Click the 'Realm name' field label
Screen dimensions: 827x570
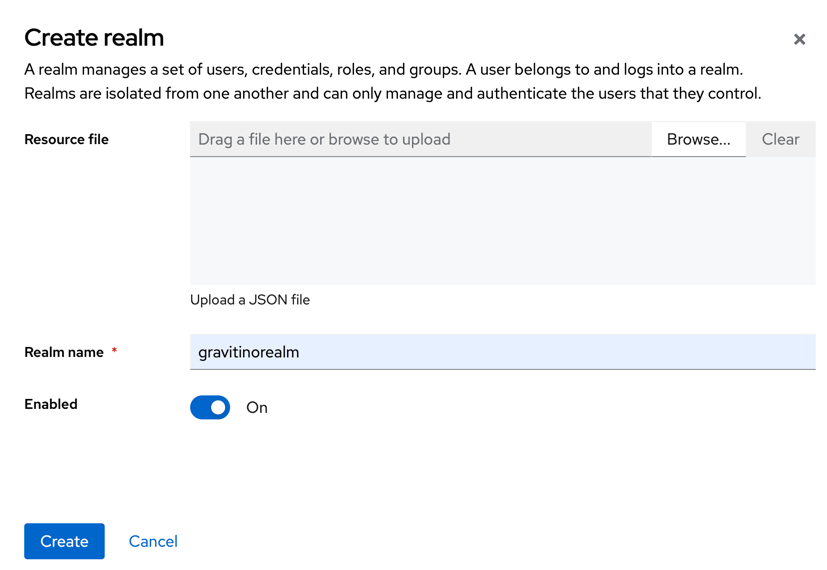click(x=64, y=352)
